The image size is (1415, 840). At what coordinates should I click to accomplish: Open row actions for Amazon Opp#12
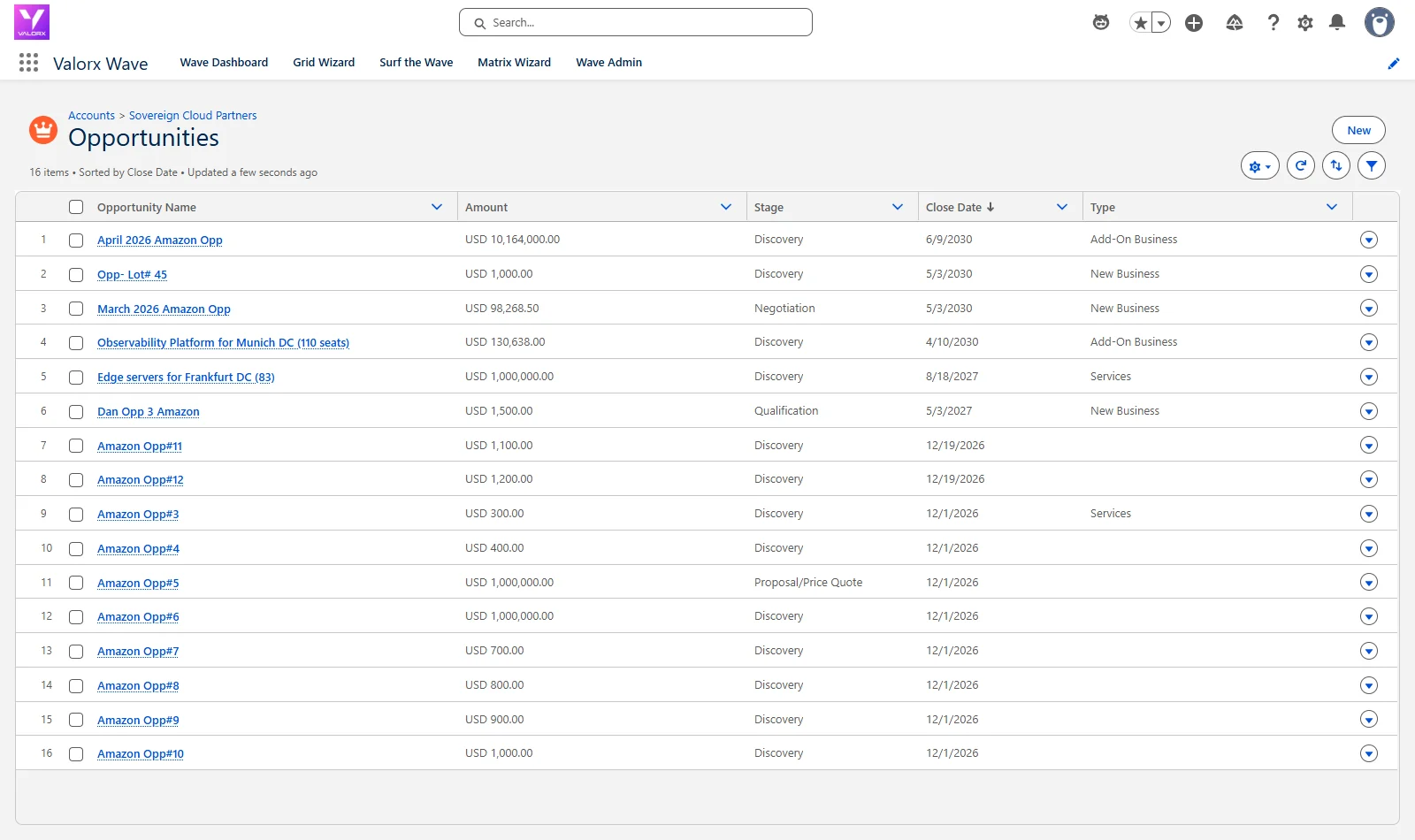tap(1369, 479)
